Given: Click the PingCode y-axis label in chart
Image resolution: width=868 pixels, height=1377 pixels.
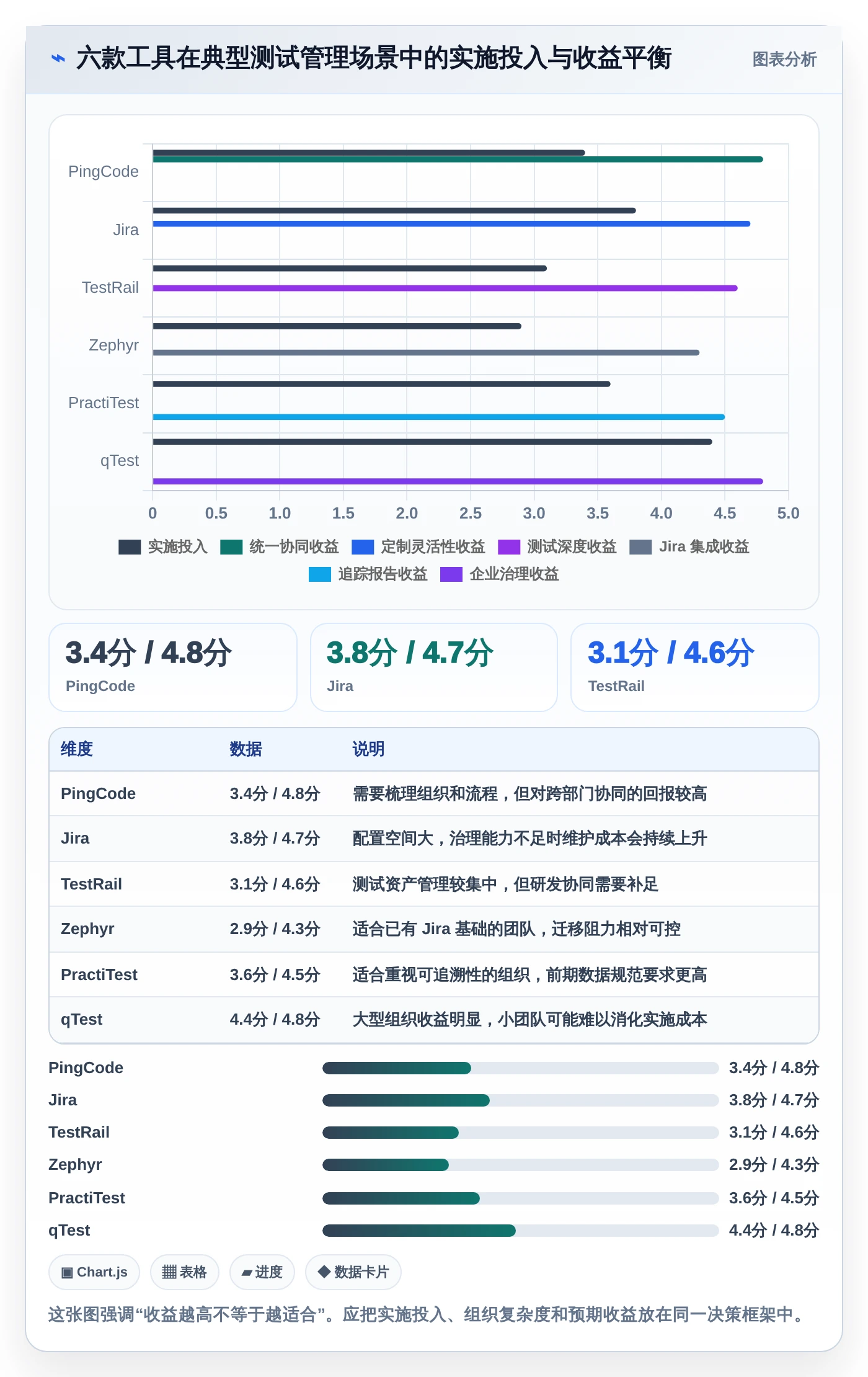Looking at the screenshot, I should pyautogui.click(x=104, y=172).
